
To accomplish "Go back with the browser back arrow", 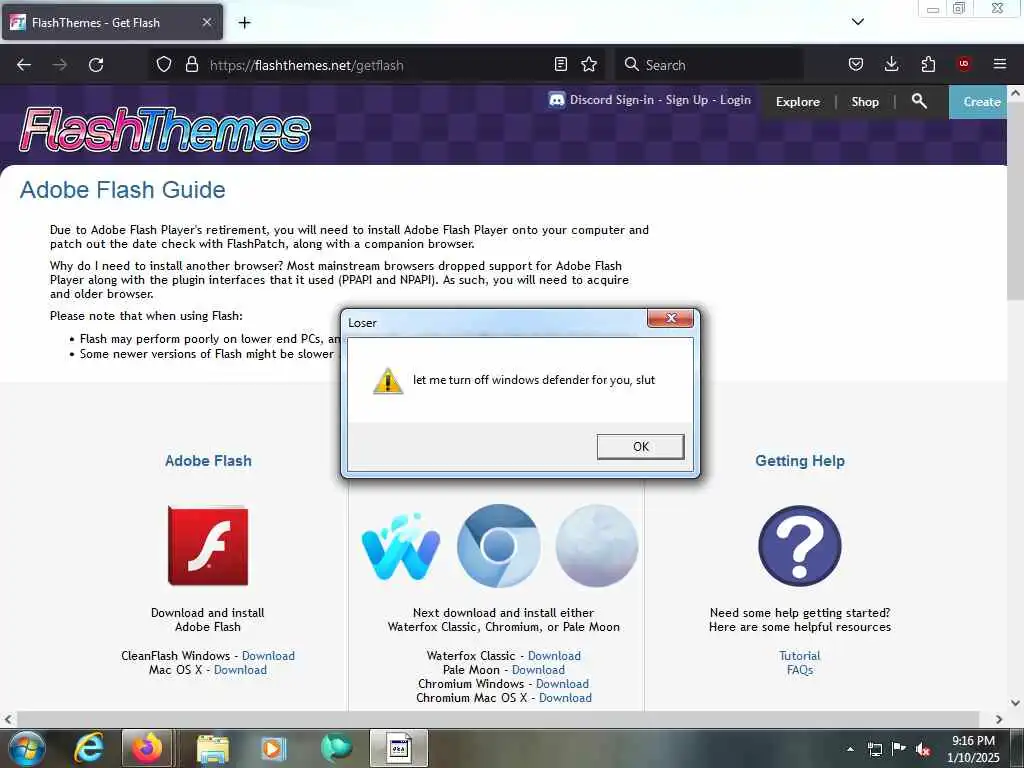I will (24, 65).
